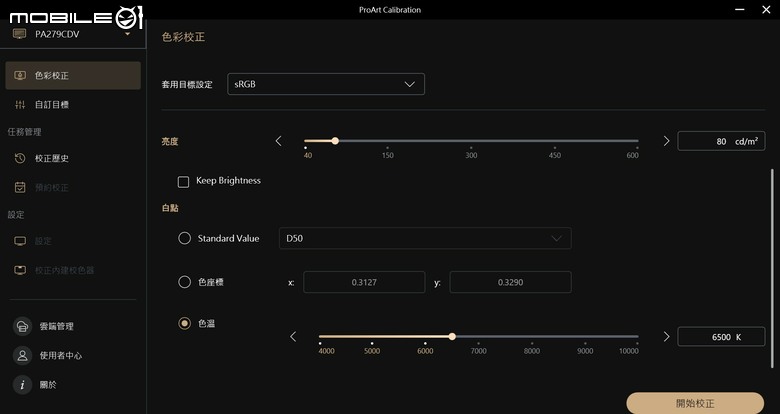
Task: Open the 色彩校正 menu item
Action: tap(73, 76)
